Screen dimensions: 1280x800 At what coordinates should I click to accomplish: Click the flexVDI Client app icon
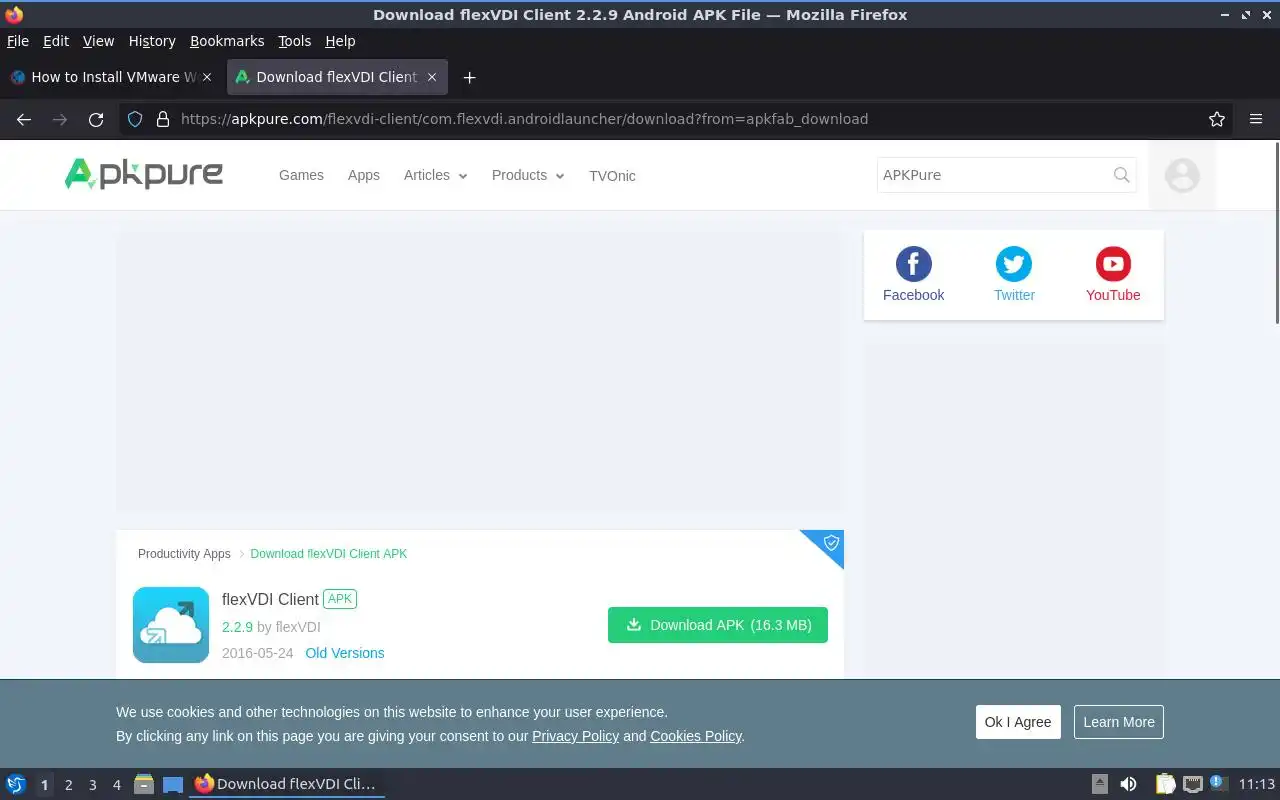pyautogui.click(x=171, y=625)
